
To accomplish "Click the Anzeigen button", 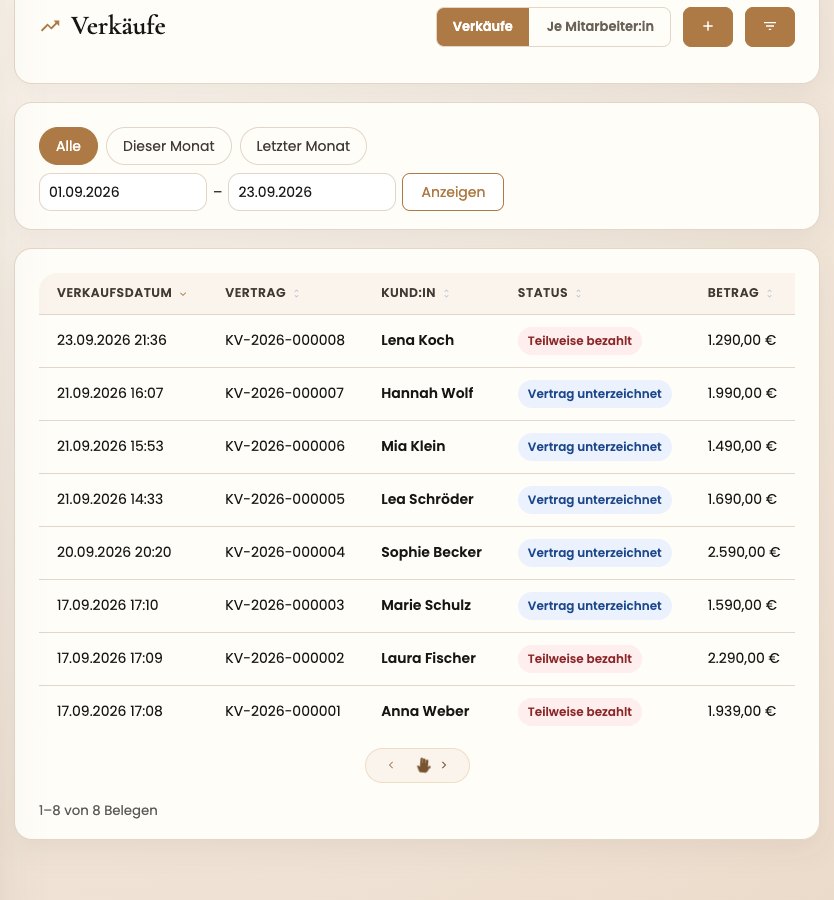I will click(x=453, y=192).
